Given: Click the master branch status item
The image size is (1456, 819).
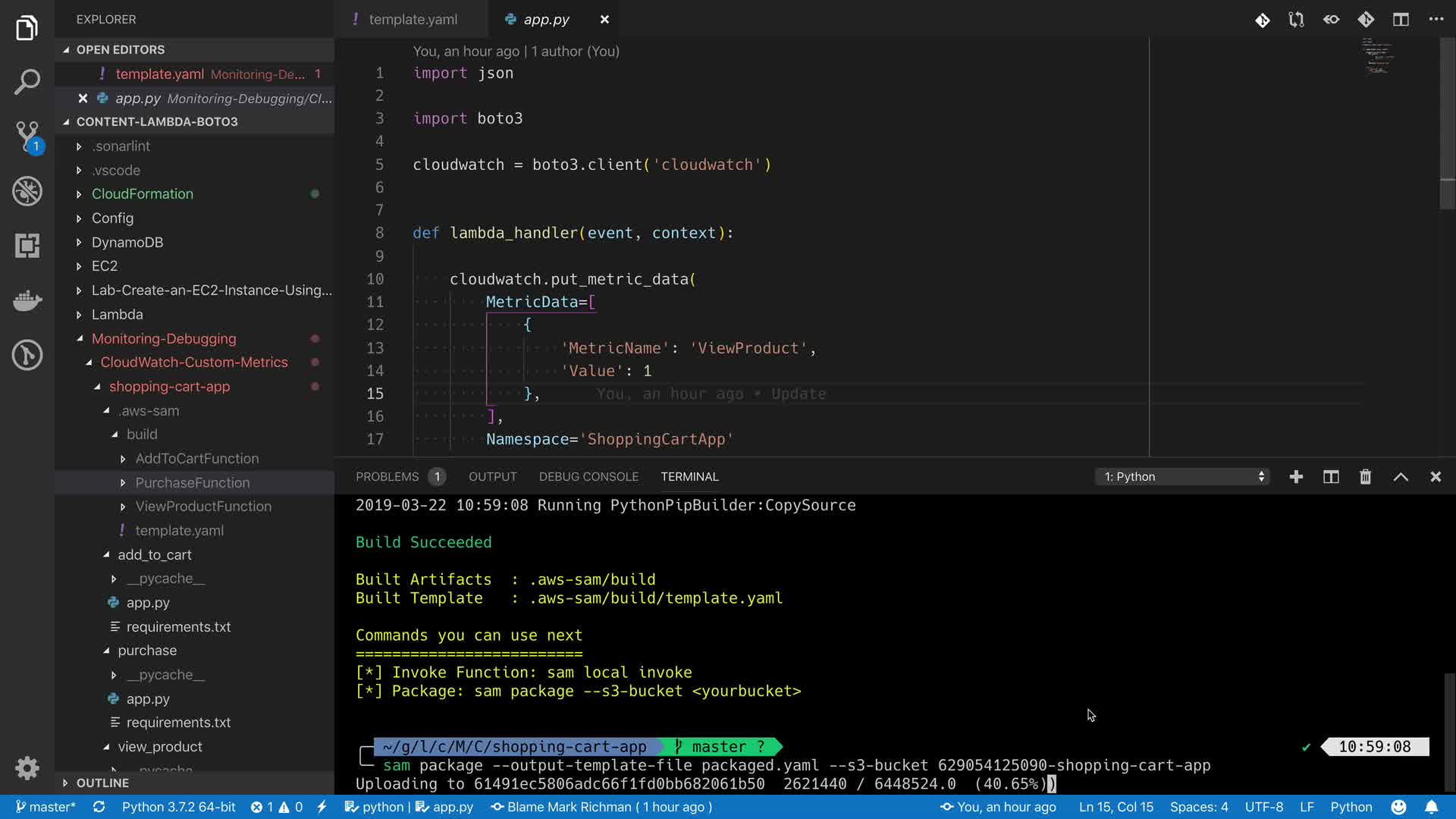Looking at the screenshot, I should coord(45,807).
